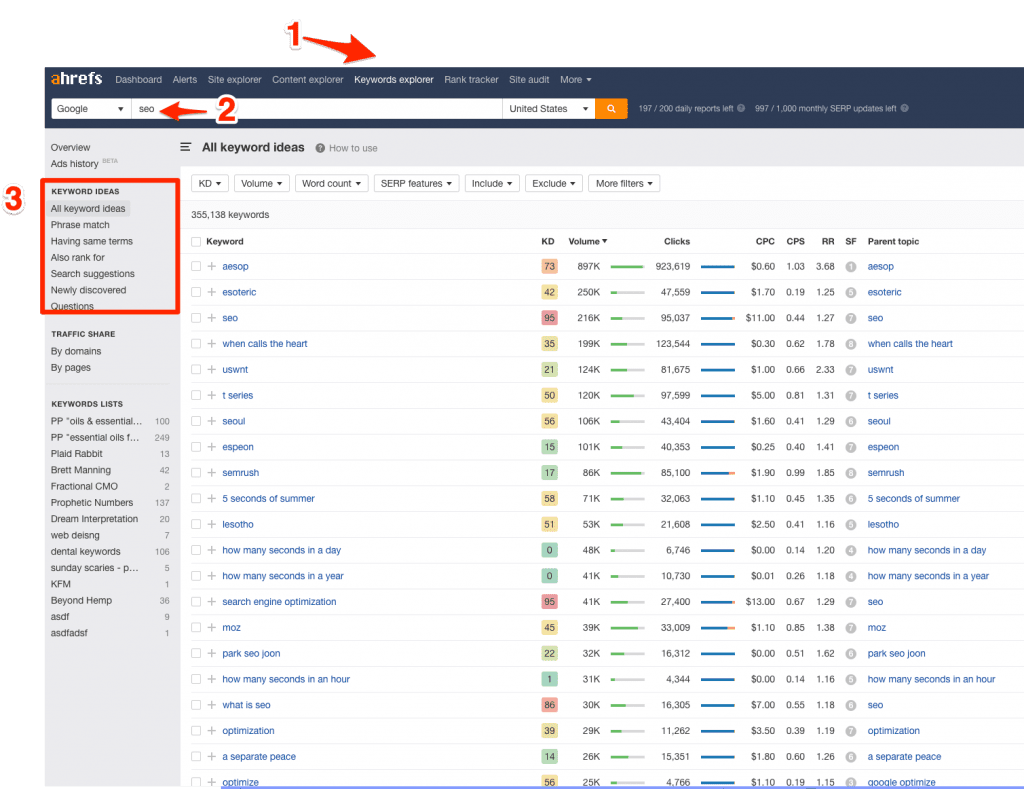Click the keyword search input containing seo
1024x789 pixels.
click(317, 108)
